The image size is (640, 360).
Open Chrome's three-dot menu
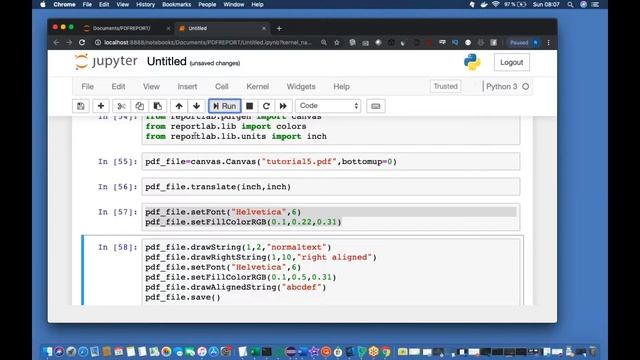(x=549, y=42)
